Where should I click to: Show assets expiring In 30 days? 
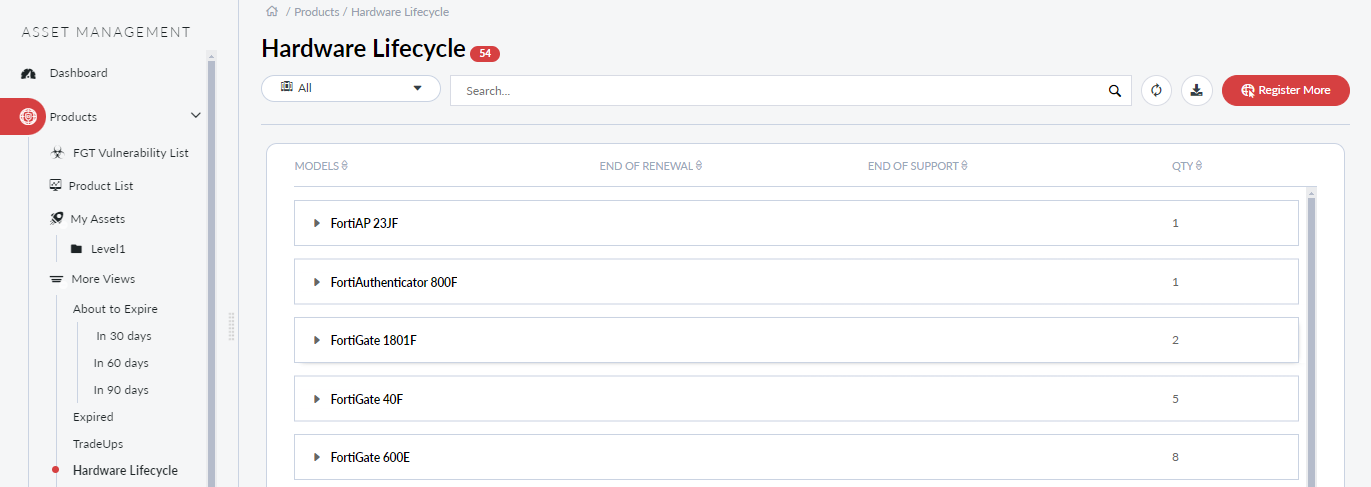coord(124,336)
